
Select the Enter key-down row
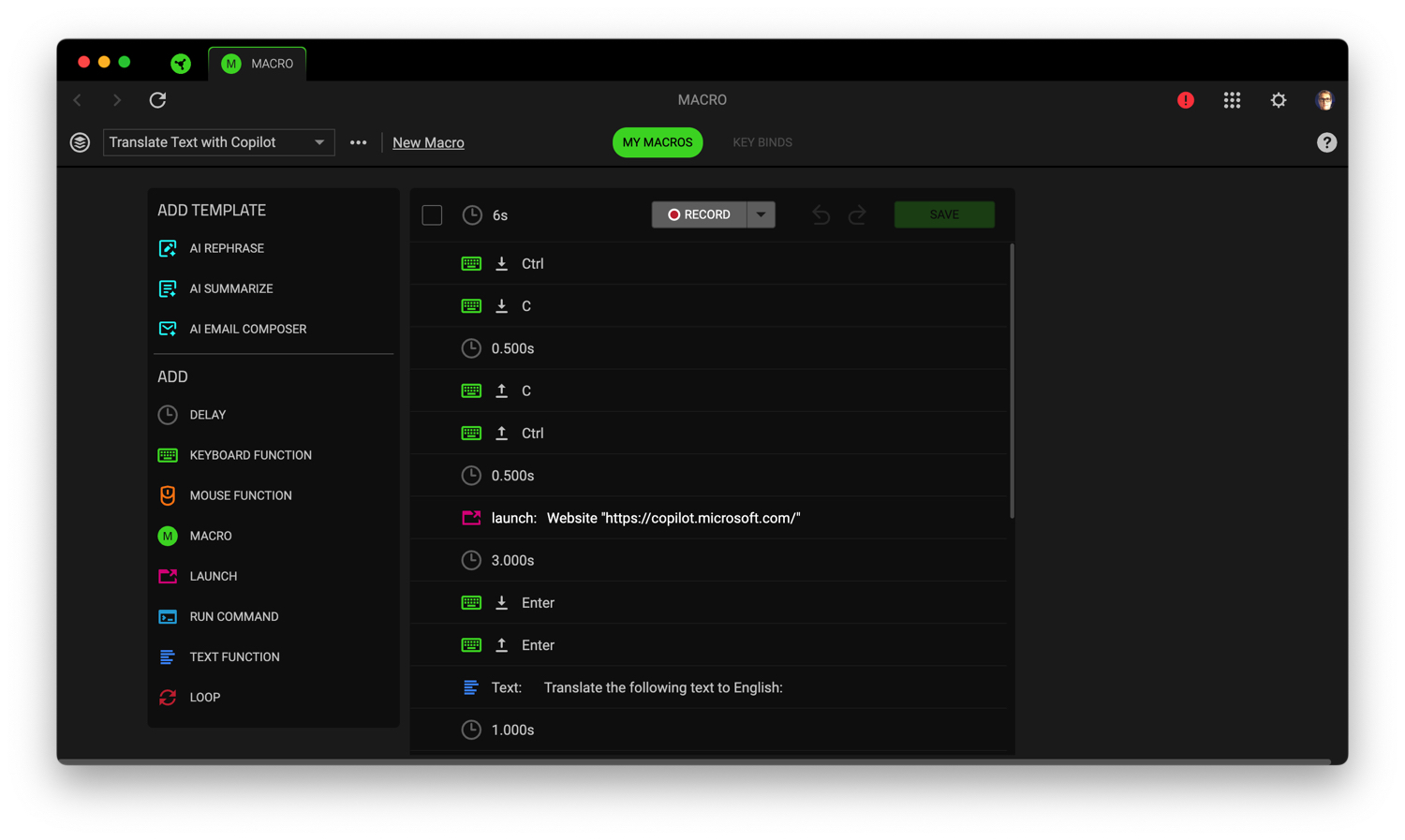click(709, 602)
